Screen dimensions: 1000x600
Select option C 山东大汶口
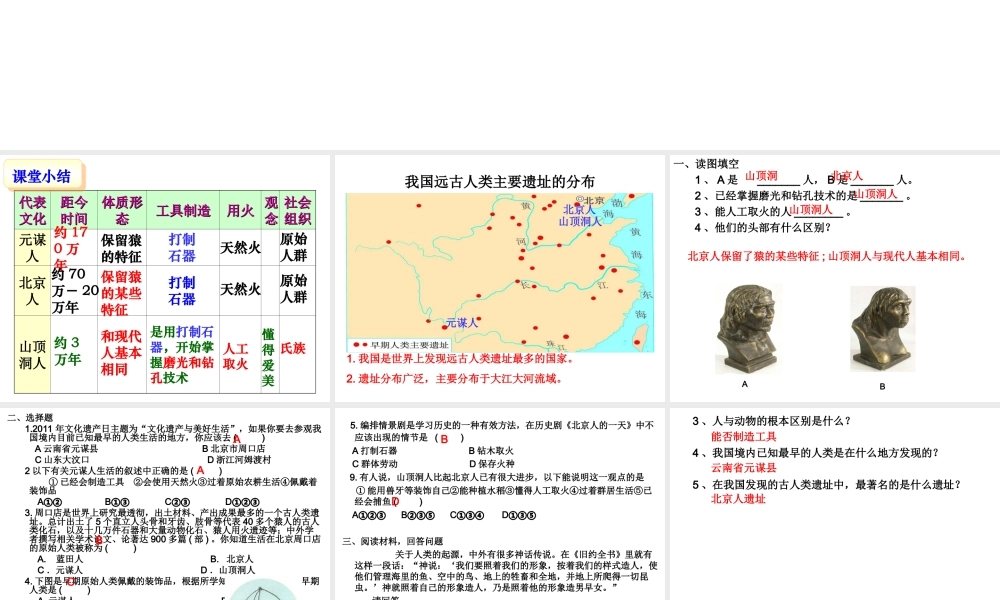point(62,459)
